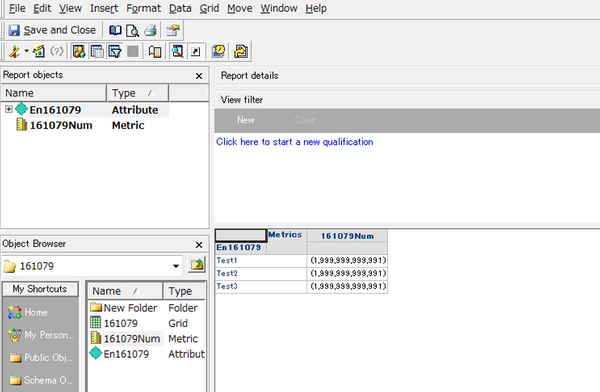
Task: Open the 161079 folder dropdown in Object Browser
Action: coord(176,266)
